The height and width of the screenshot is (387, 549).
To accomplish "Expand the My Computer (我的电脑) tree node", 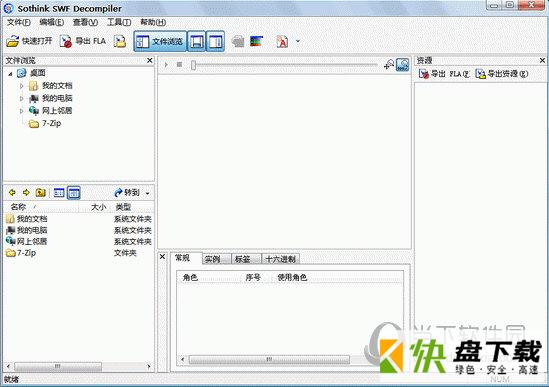I will coord(22,98).
